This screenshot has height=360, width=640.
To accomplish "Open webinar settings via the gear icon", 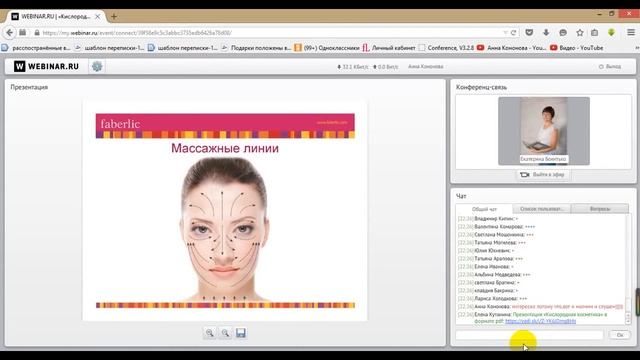I will [97, 66].
